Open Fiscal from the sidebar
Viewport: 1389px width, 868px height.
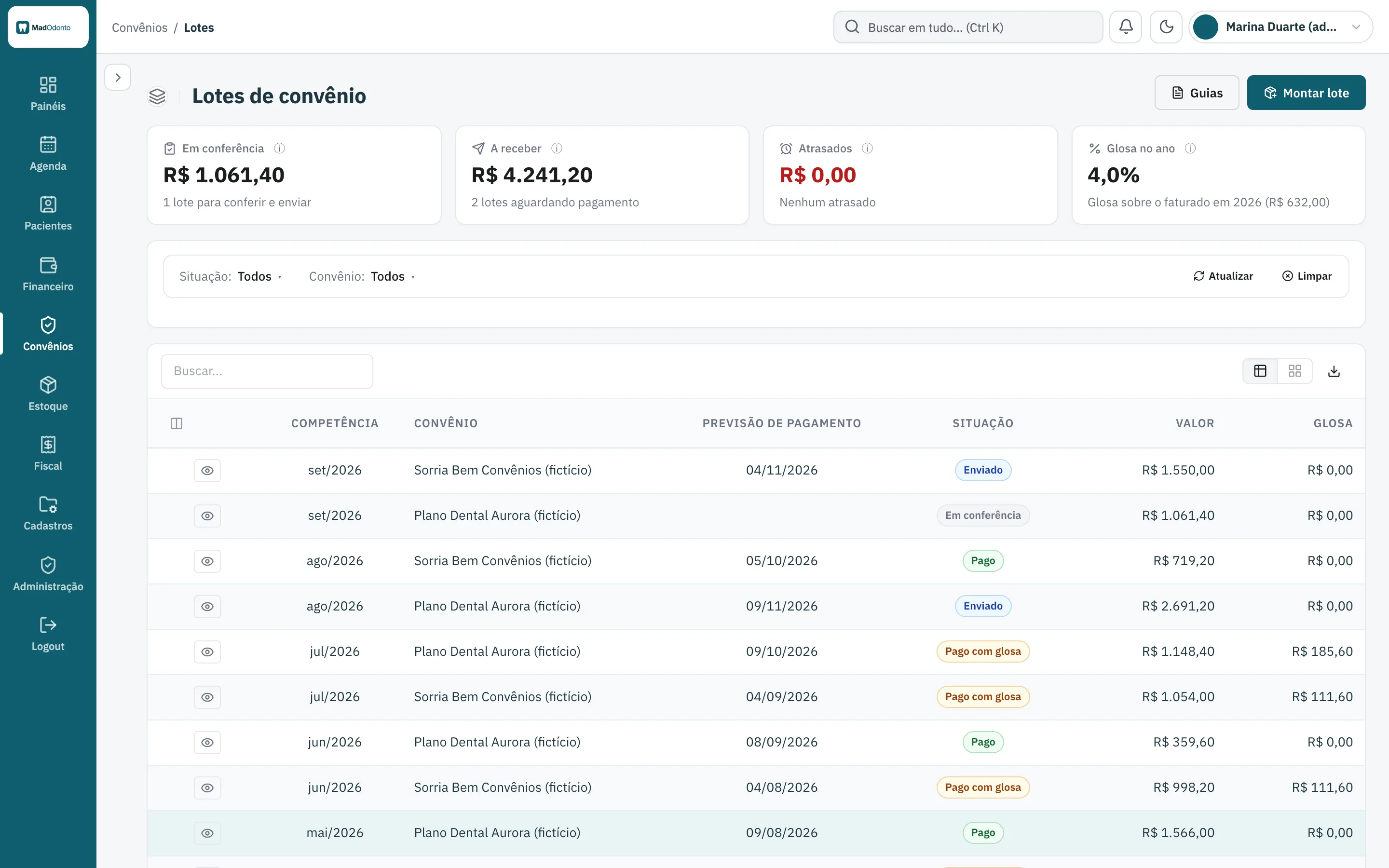pyautogui.click(x=48, y=453)
